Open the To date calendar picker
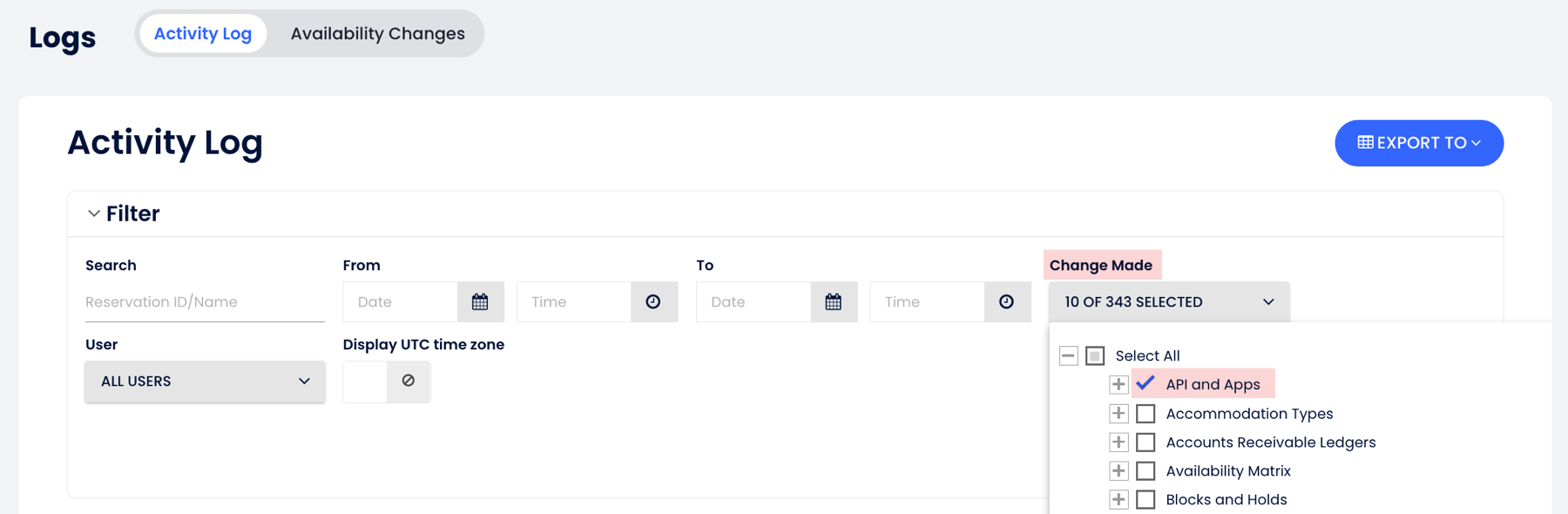Image resolution: width=1568 pixels, height=514 pixels. pos(834,302)
